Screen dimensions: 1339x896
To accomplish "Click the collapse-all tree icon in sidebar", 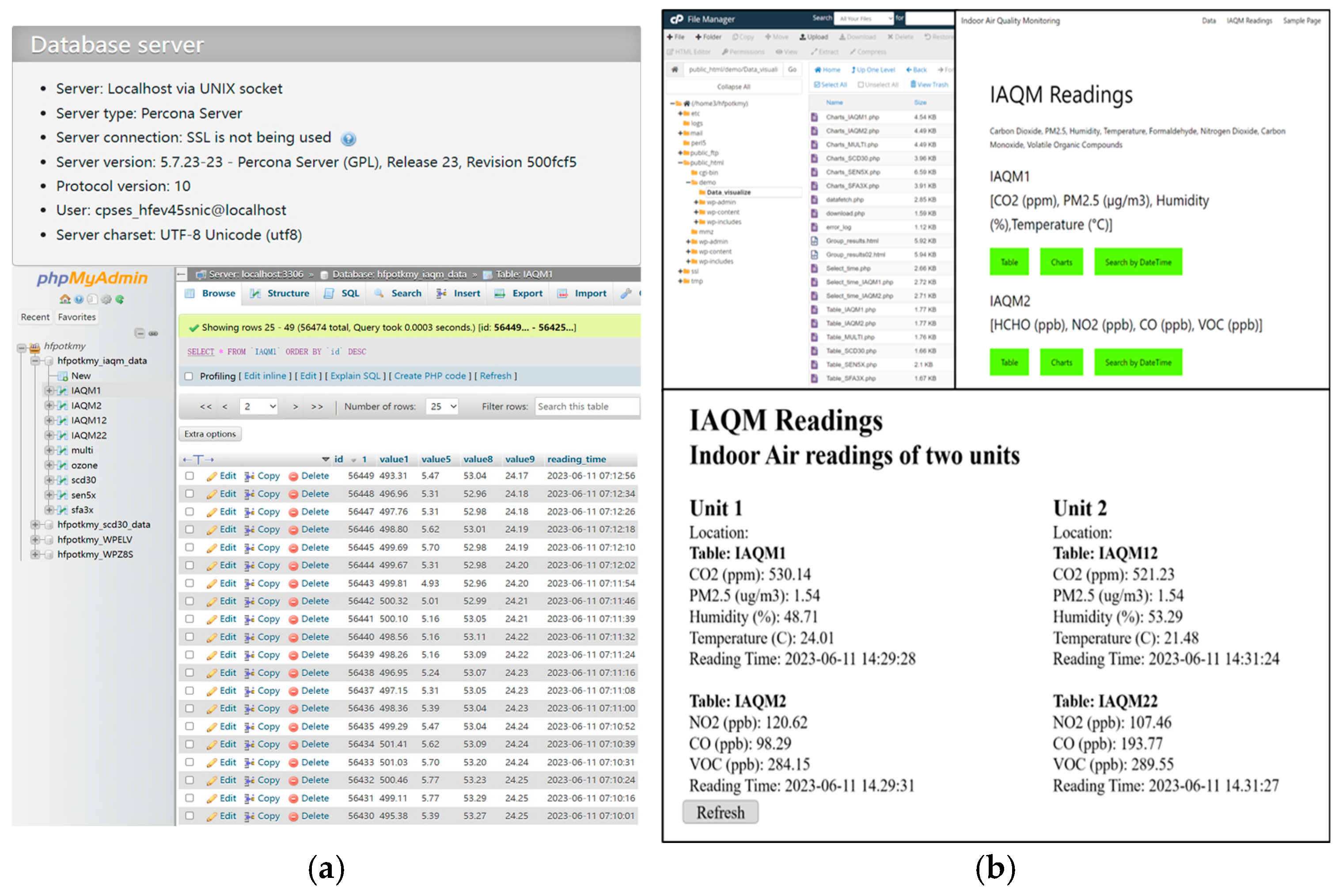I will pos(140,334).
